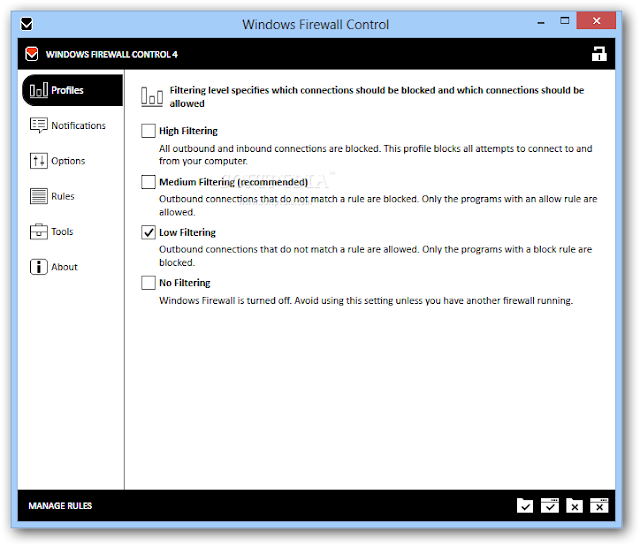Image resolution: width=640 pixels, height=546 pixels.
Task: Click the No Filtering label text
Action: pos(184,283)
